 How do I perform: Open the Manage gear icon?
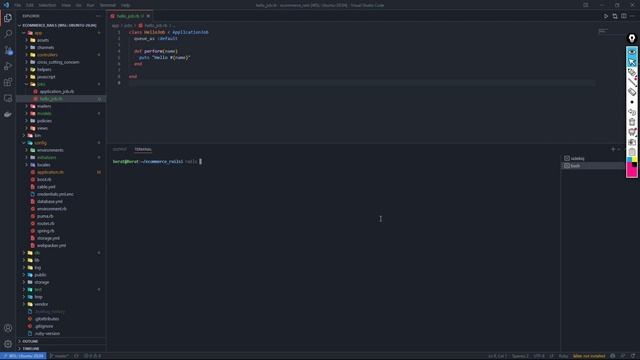pyautogui.click(x=8, y=344)
